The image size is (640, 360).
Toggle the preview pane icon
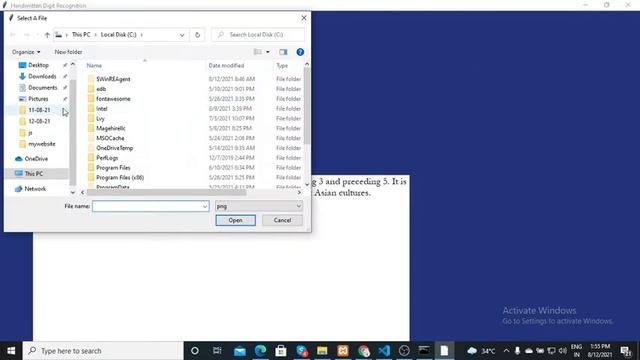coord(283,52)
